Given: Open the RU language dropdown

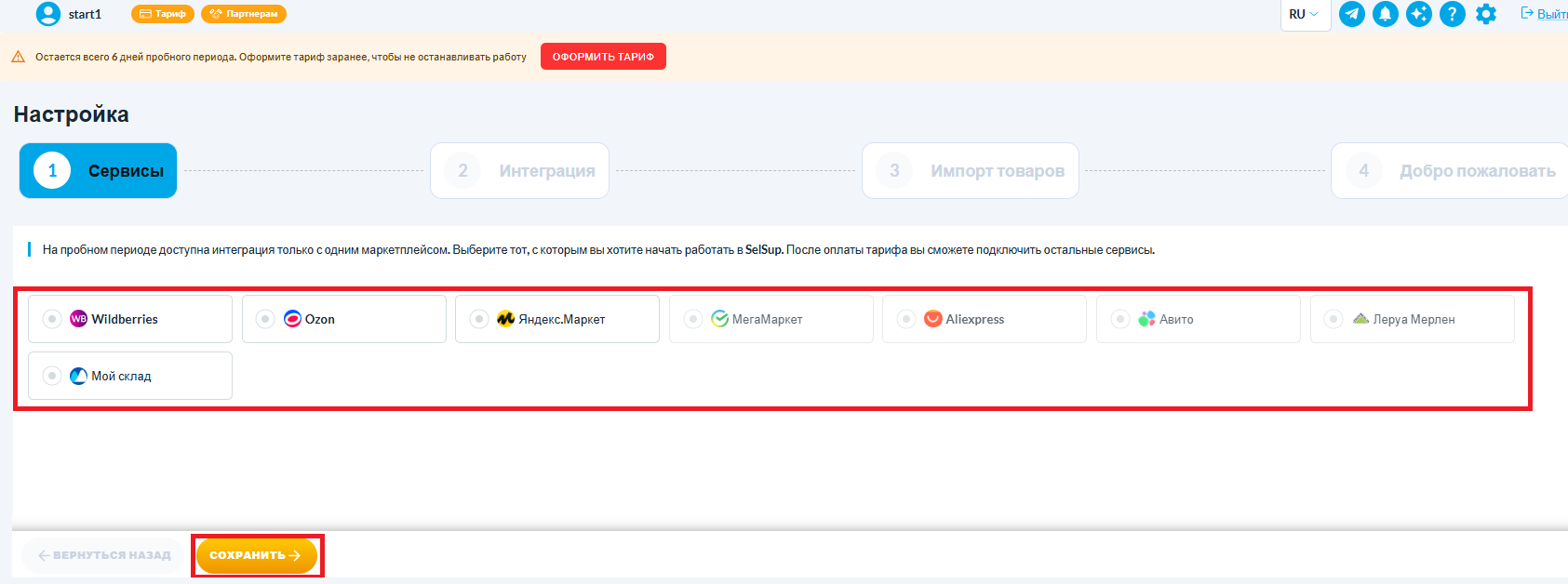Looking at the screenshot, I should [x=1306, y=14].
